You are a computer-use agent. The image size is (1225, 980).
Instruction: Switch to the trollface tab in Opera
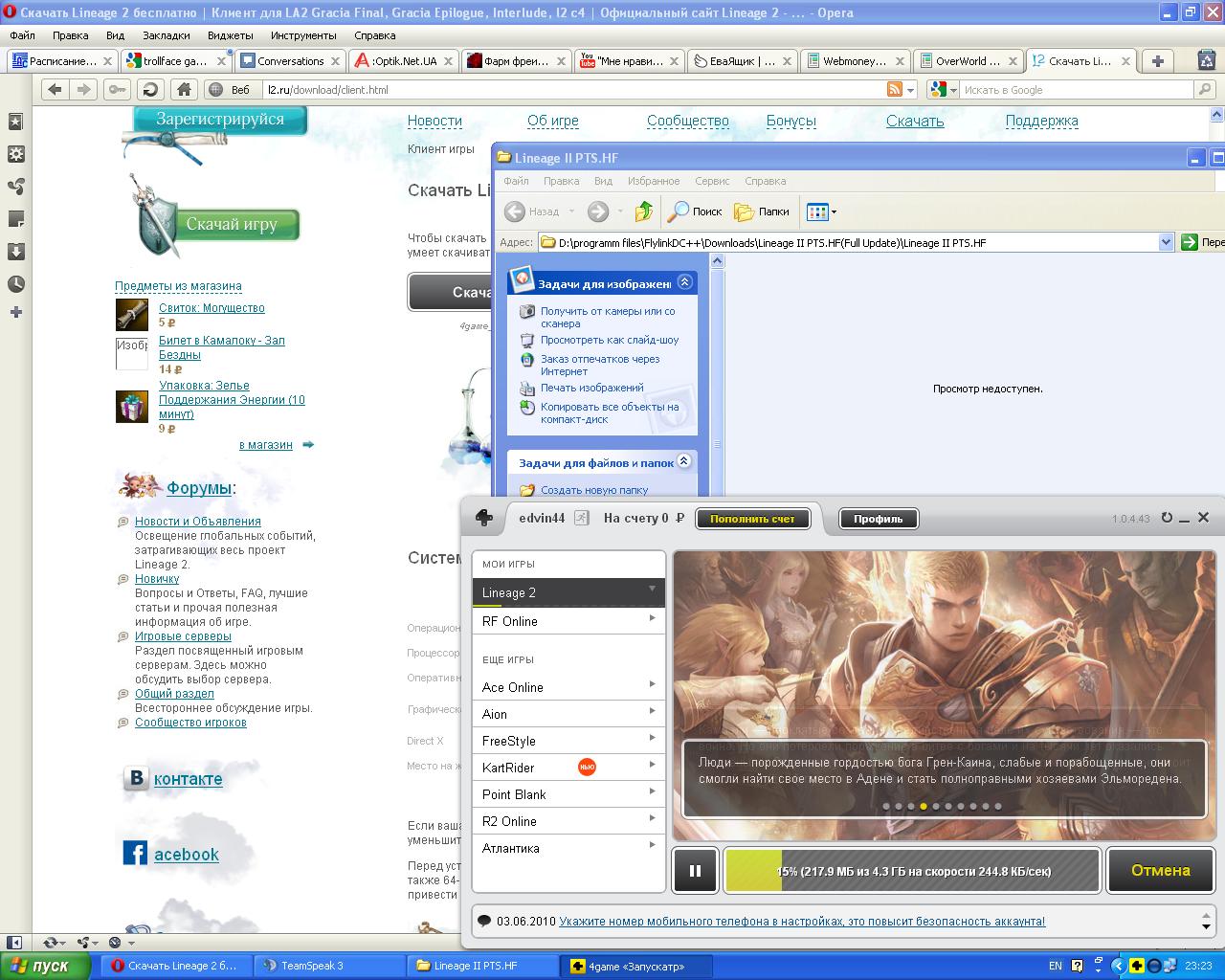[176, 60]
